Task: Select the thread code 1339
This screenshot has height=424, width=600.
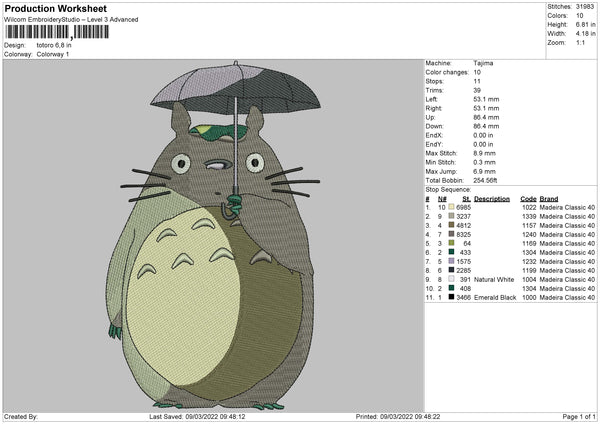Action: pos(529,216)
